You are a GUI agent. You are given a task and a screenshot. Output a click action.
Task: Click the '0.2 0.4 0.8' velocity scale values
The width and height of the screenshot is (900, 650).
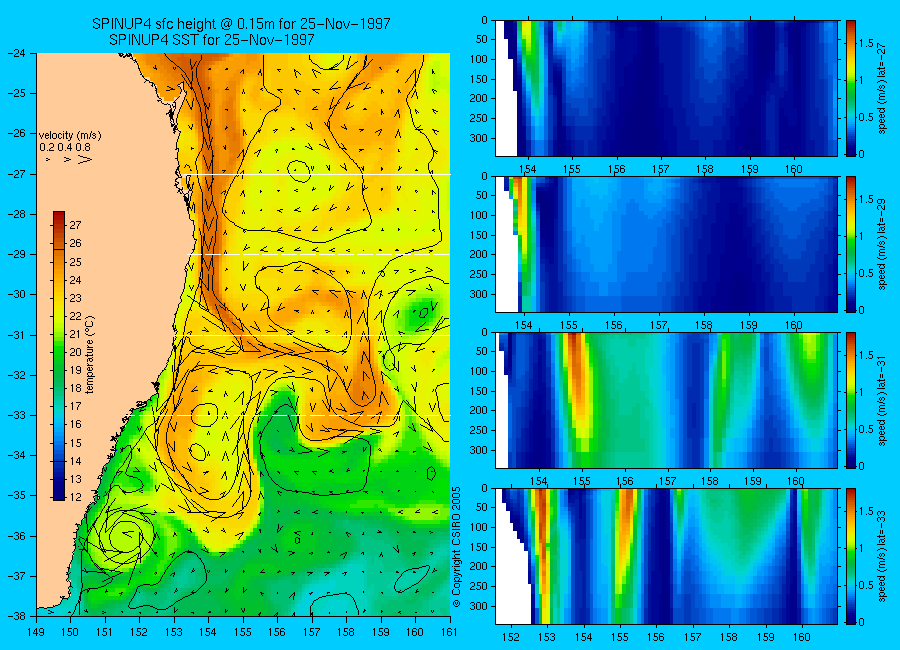coord(65,147)
